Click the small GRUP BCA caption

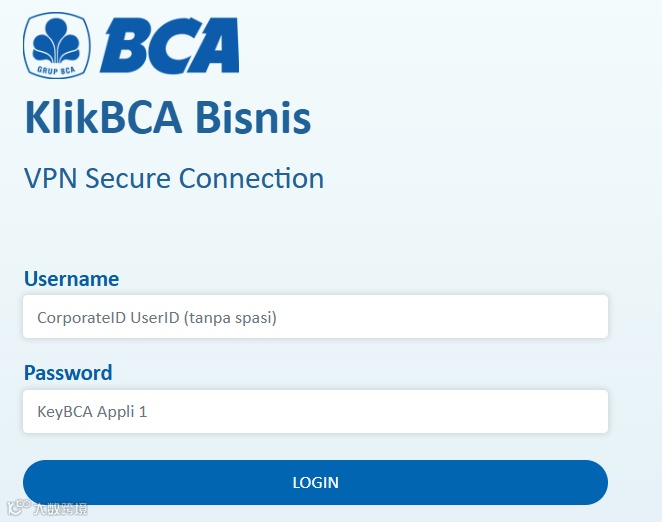pos(57,71)
